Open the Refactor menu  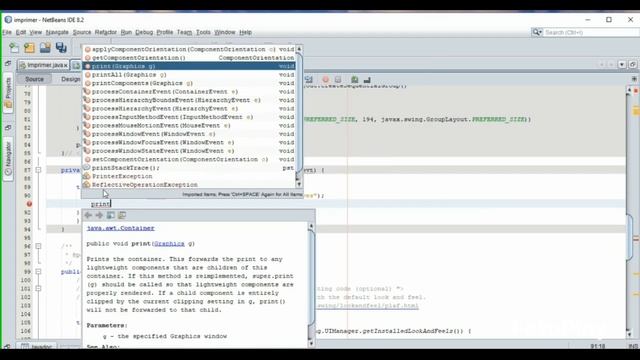click(x=106, y=32)
